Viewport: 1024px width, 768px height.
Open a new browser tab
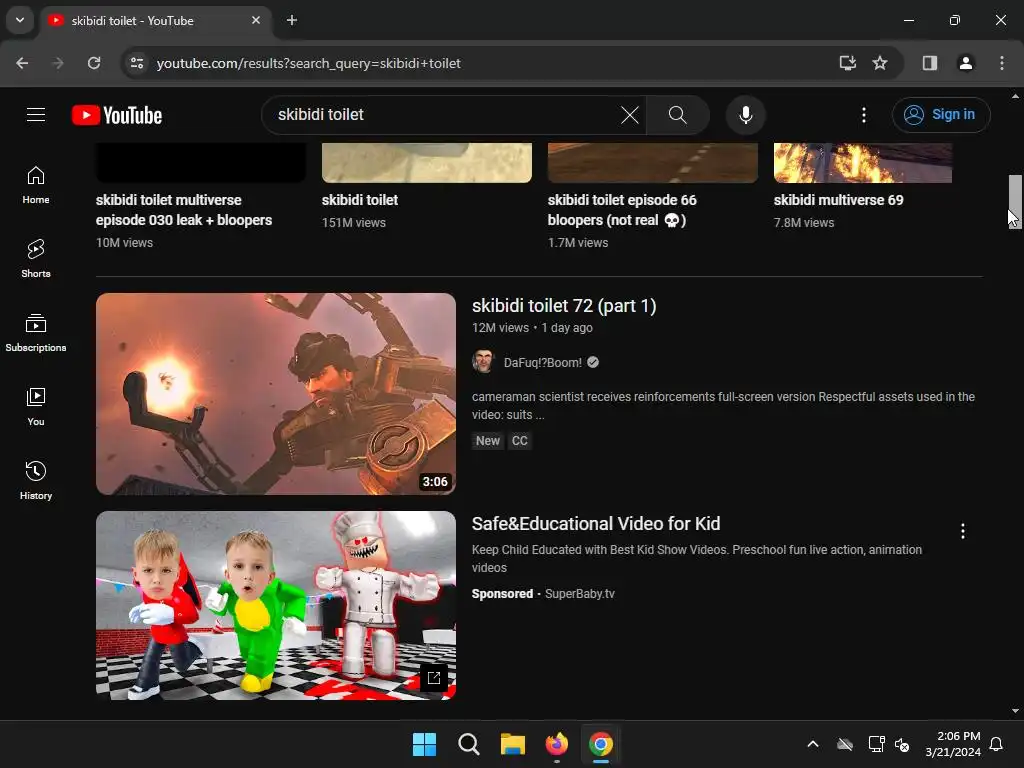(x=292, y=20)
